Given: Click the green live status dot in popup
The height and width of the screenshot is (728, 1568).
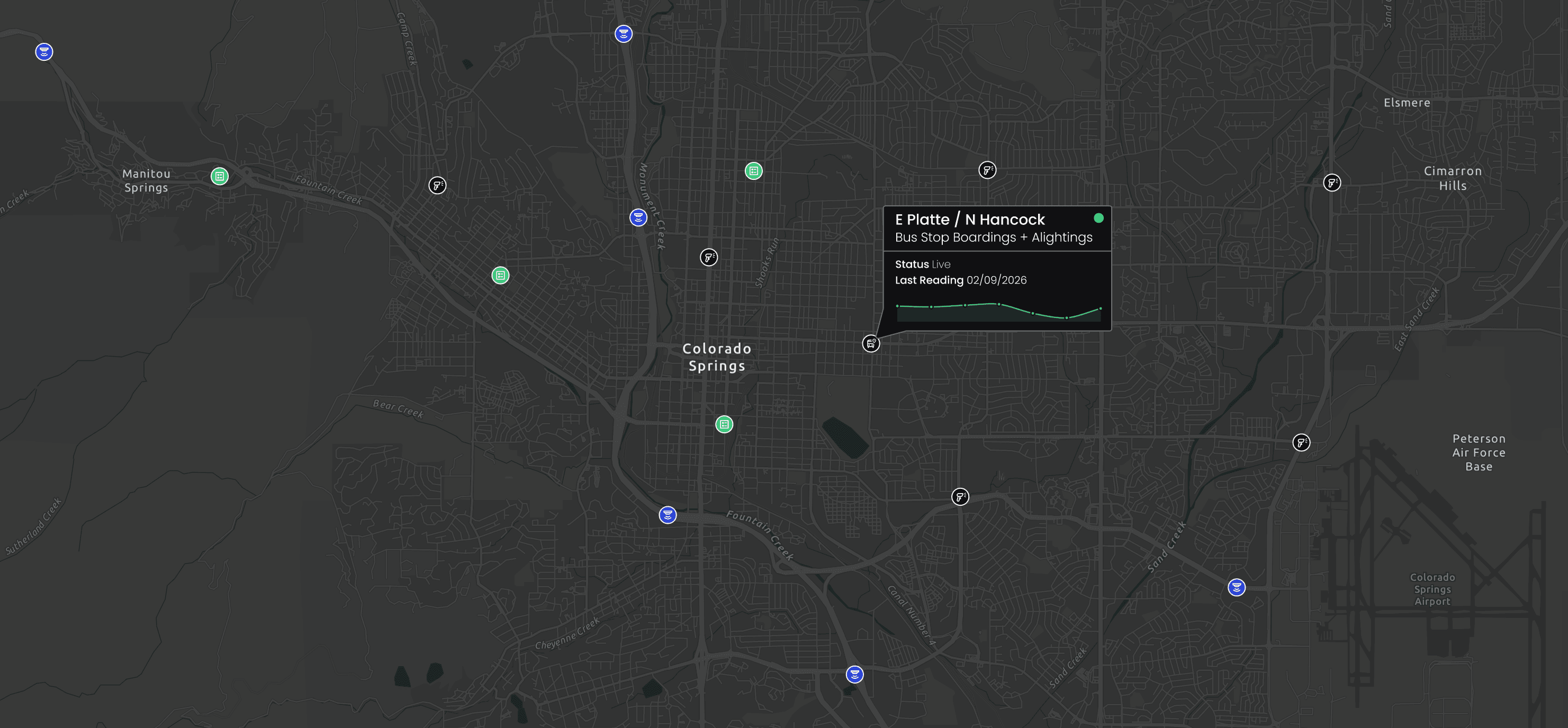Looking at the screenshot, I should (x=1098, y=218).
